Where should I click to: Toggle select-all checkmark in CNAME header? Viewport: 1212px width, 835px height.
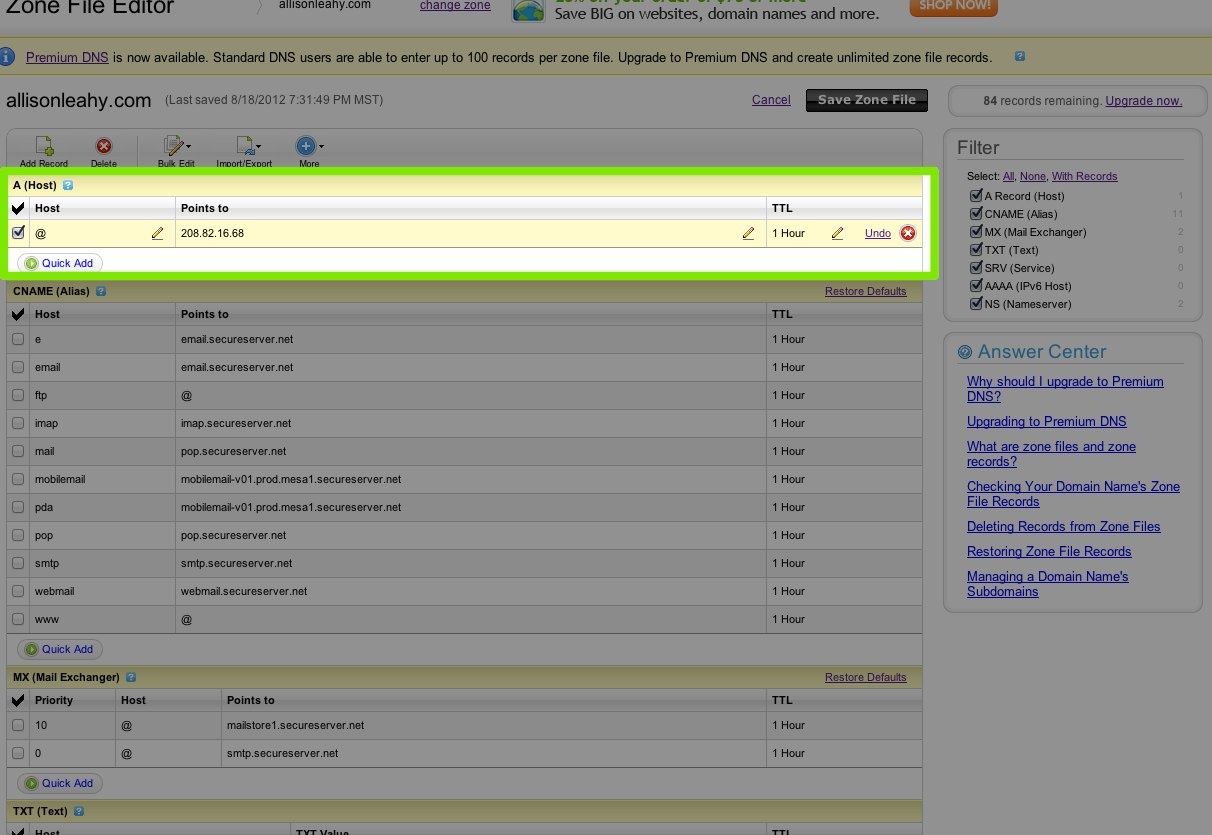18,314
